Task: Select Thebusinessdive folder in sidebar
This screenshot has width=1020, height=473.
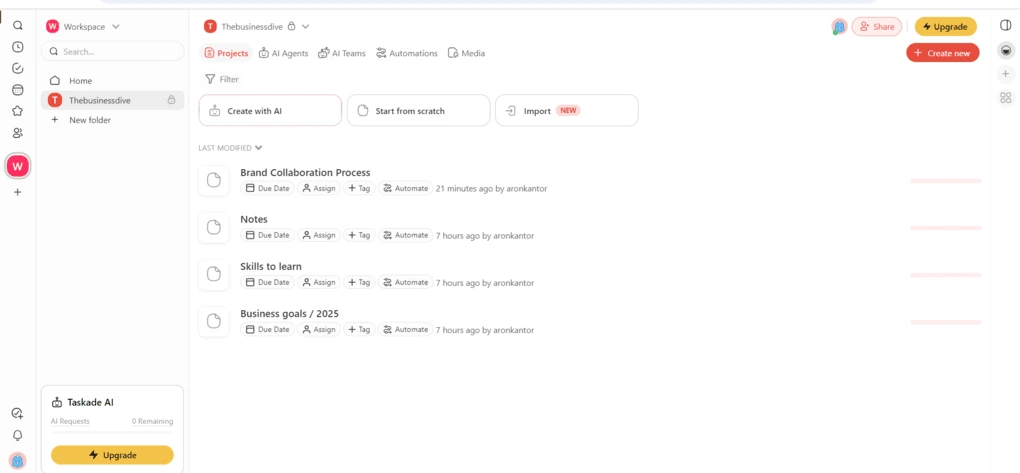Action: (x=113, y=100)
